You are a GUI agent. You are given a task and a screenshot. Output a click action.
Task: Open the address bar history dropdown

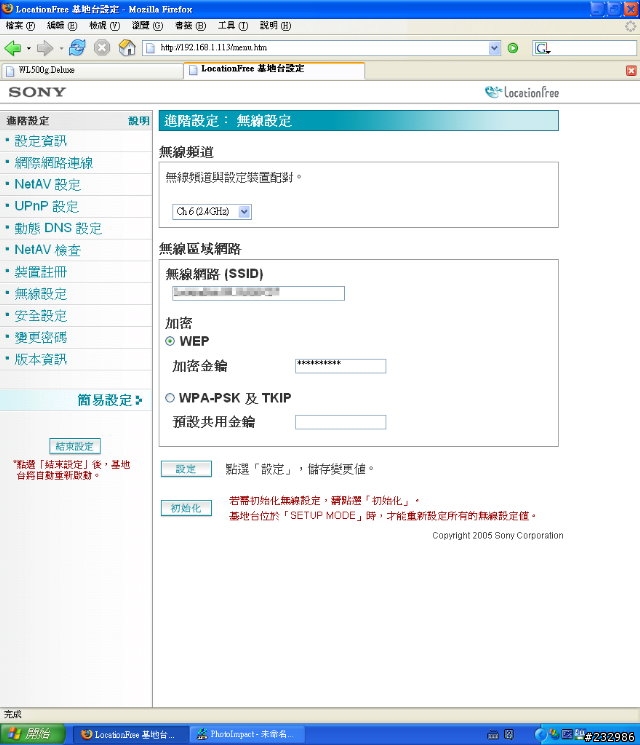(495, 48)
